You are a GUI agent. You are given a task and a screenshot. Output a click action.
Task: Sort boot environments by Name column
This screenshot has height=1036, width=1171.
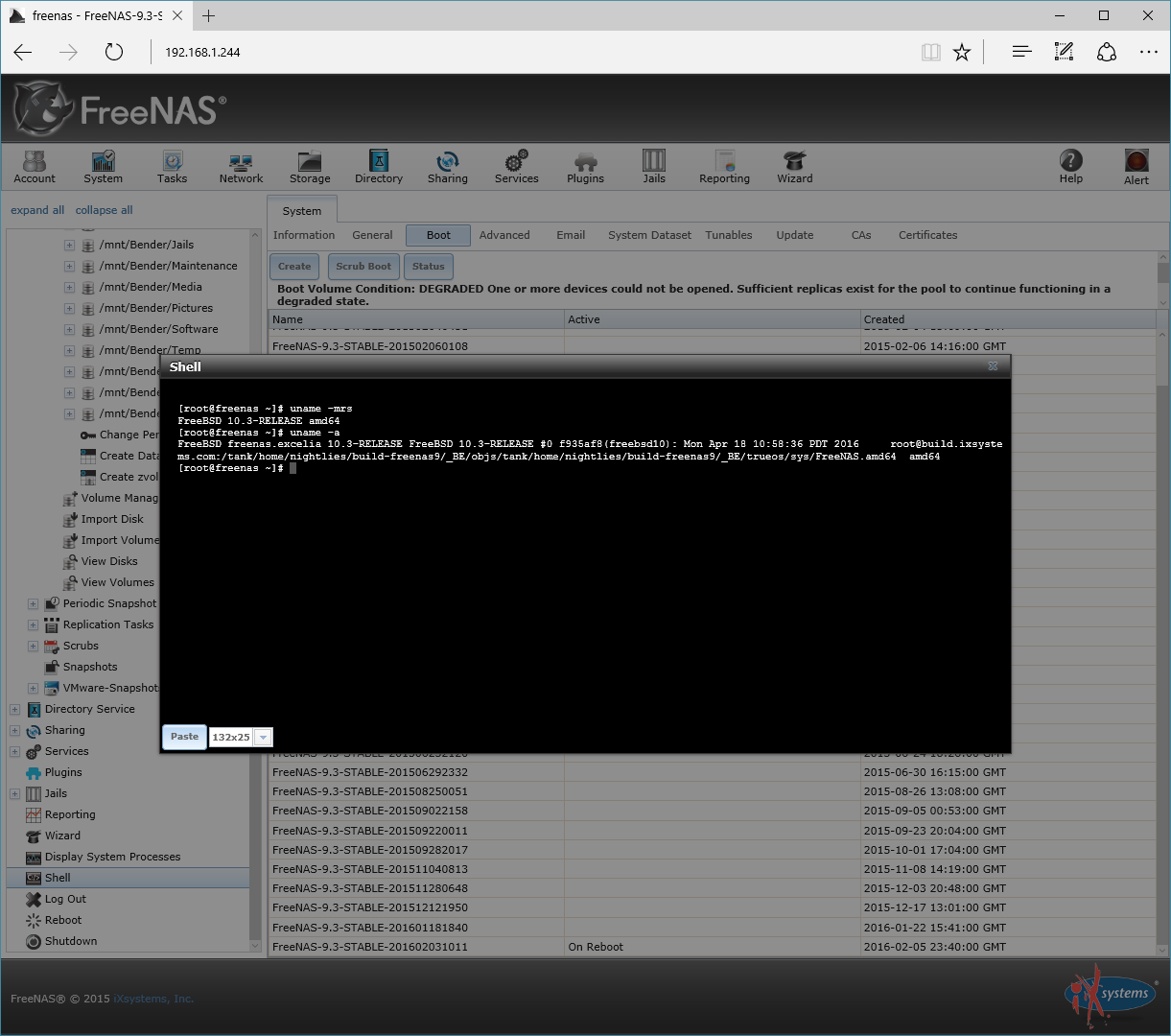pos(416,319)
